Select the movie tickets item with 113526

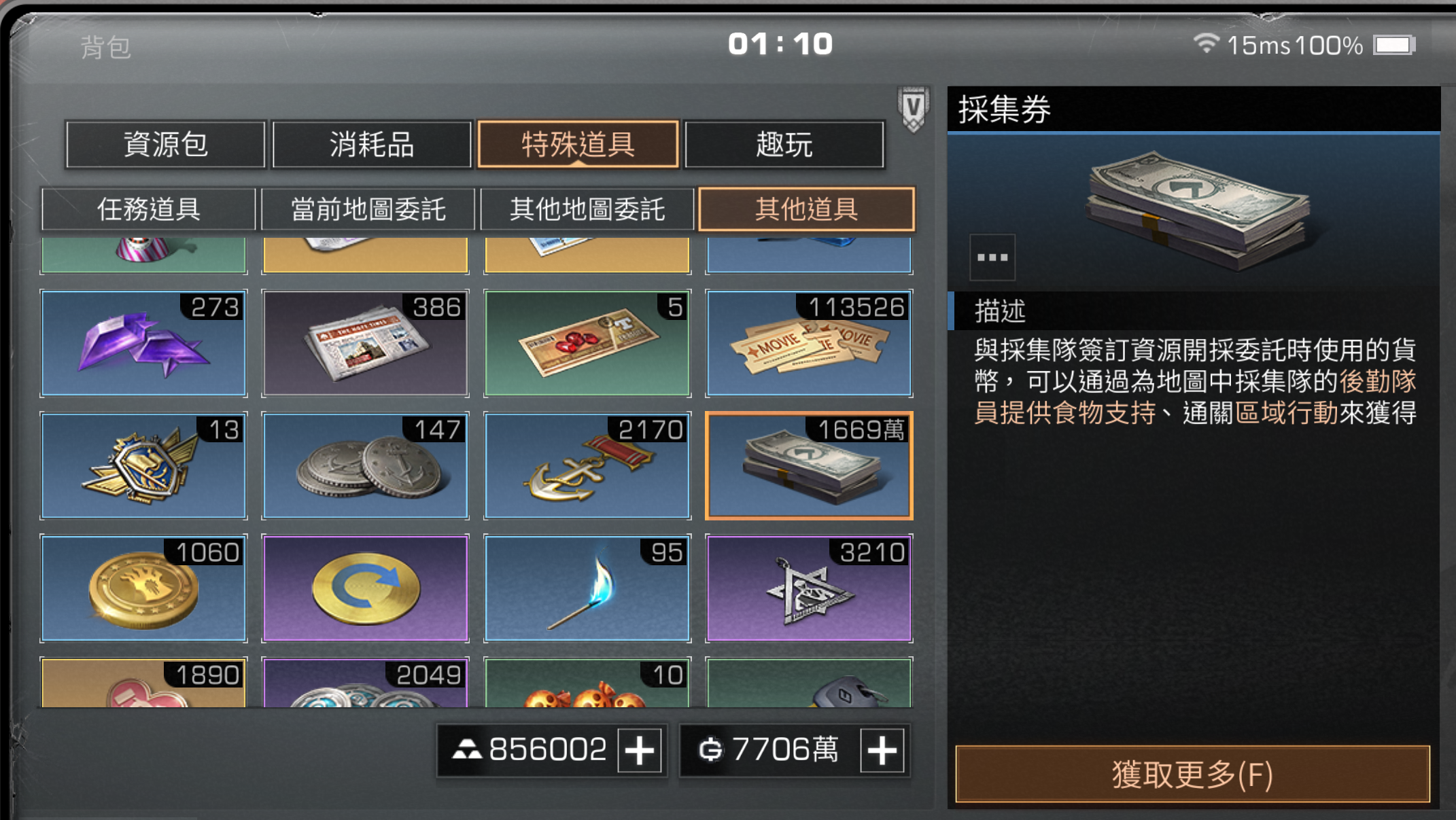[x=809, y=343]
